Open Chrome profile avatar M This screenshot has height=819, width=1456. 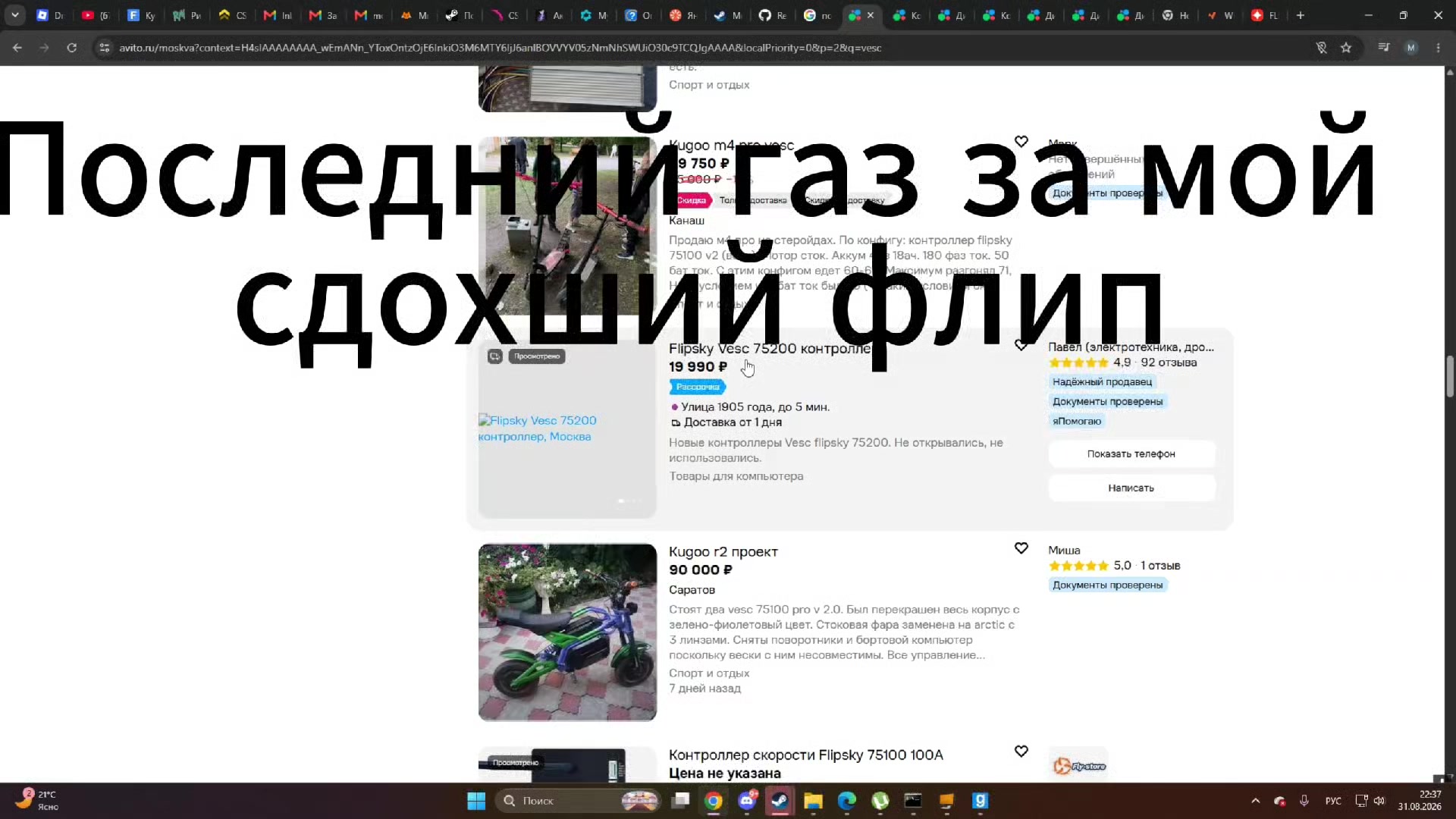(x=1411, y=48)
